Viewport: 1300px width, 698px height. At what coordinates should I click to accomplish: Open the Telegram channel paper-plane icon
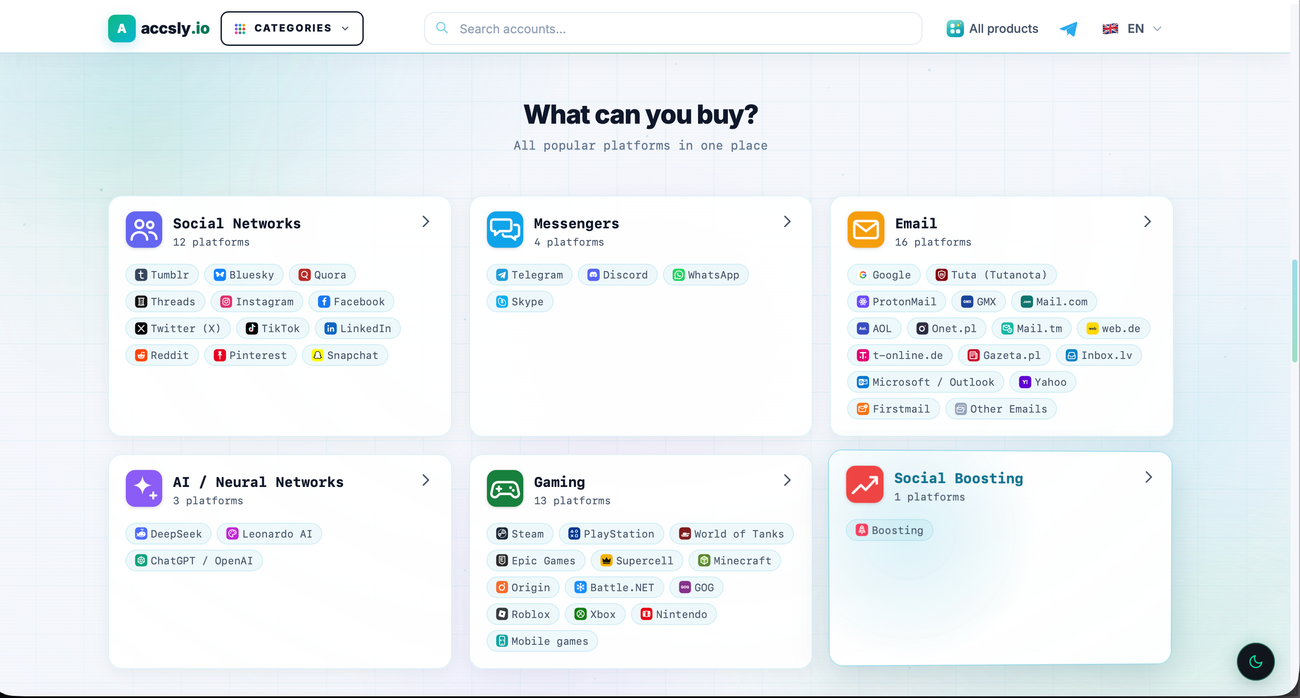1068,29
